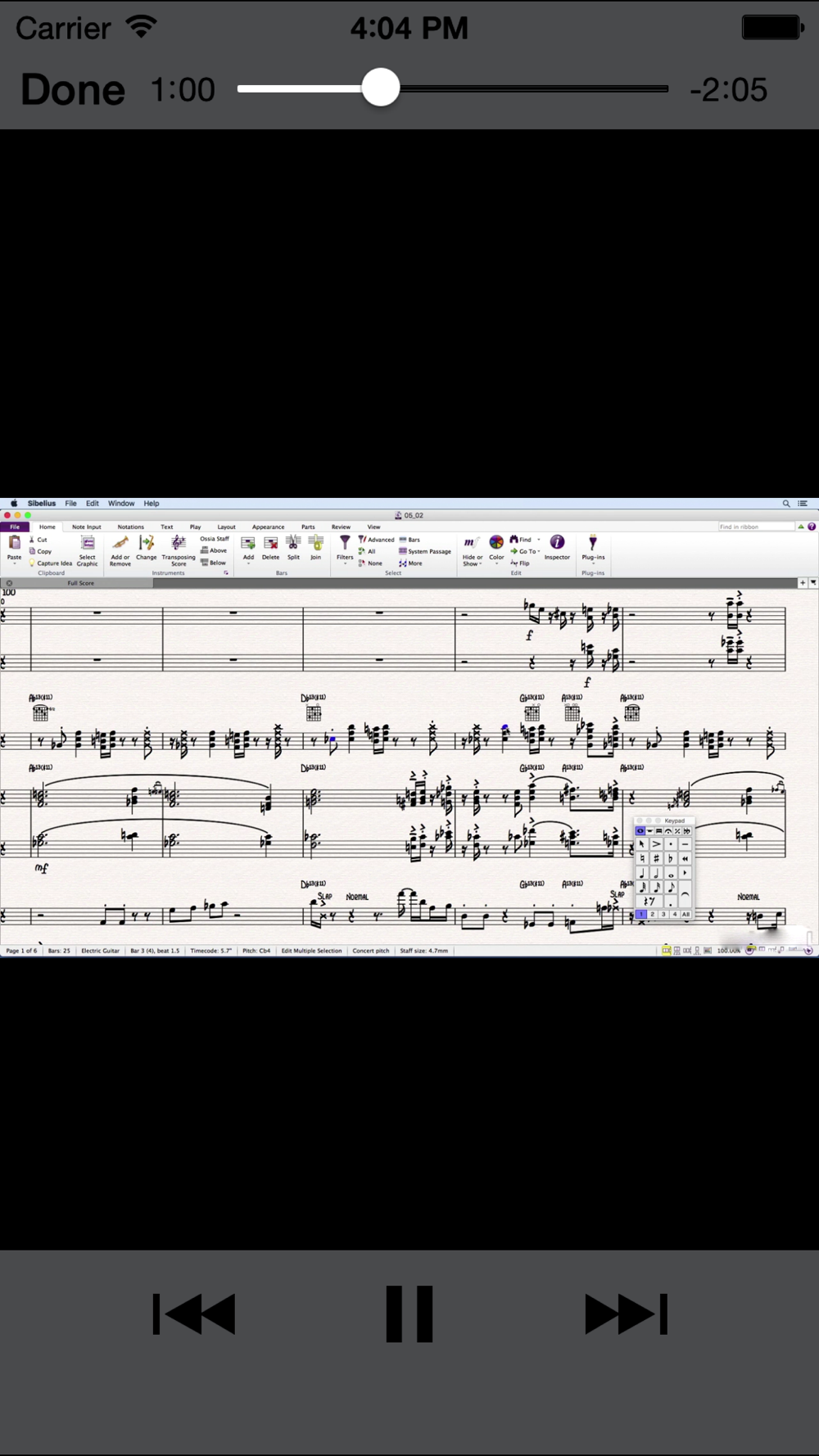Image resolution: width=819 pixels, height=1456 pixels.
Task: Click the Transposing Score icon
Action: [x=179, y=550]
